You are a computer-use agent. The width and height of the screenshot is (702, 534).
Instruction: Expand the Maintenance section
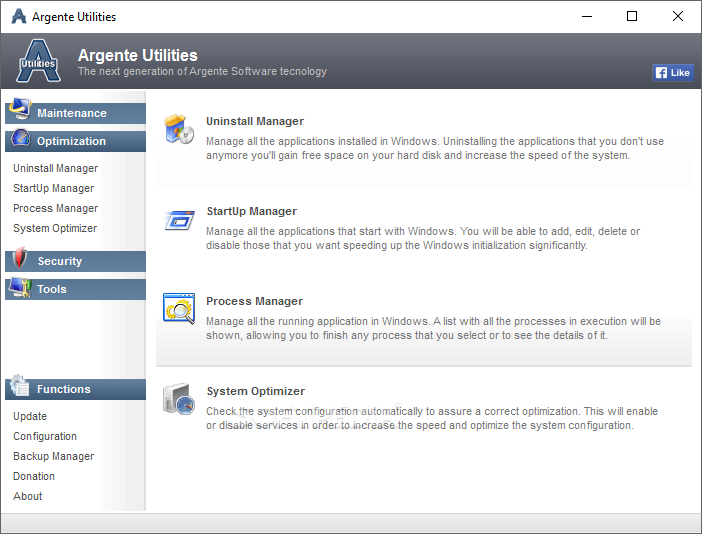(75, 113)
